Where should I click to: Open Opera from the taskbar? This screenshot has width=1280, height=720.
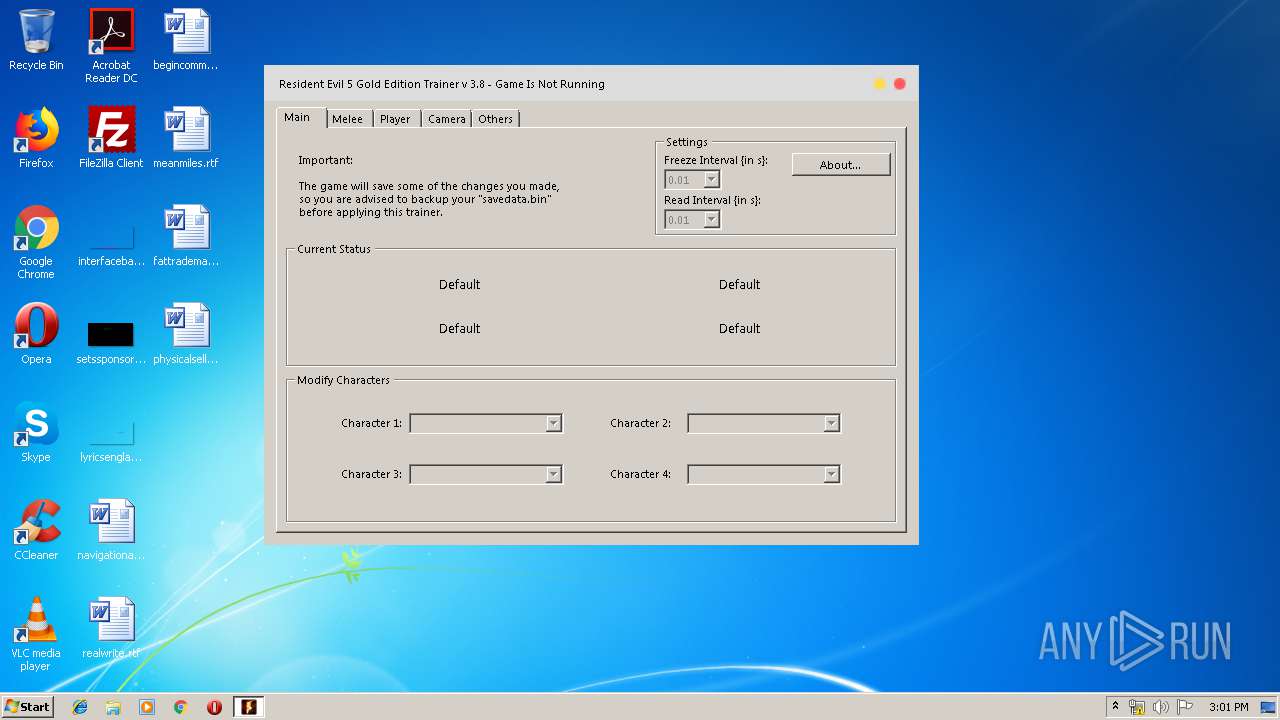pyautogui.click(x=214, y=707)
